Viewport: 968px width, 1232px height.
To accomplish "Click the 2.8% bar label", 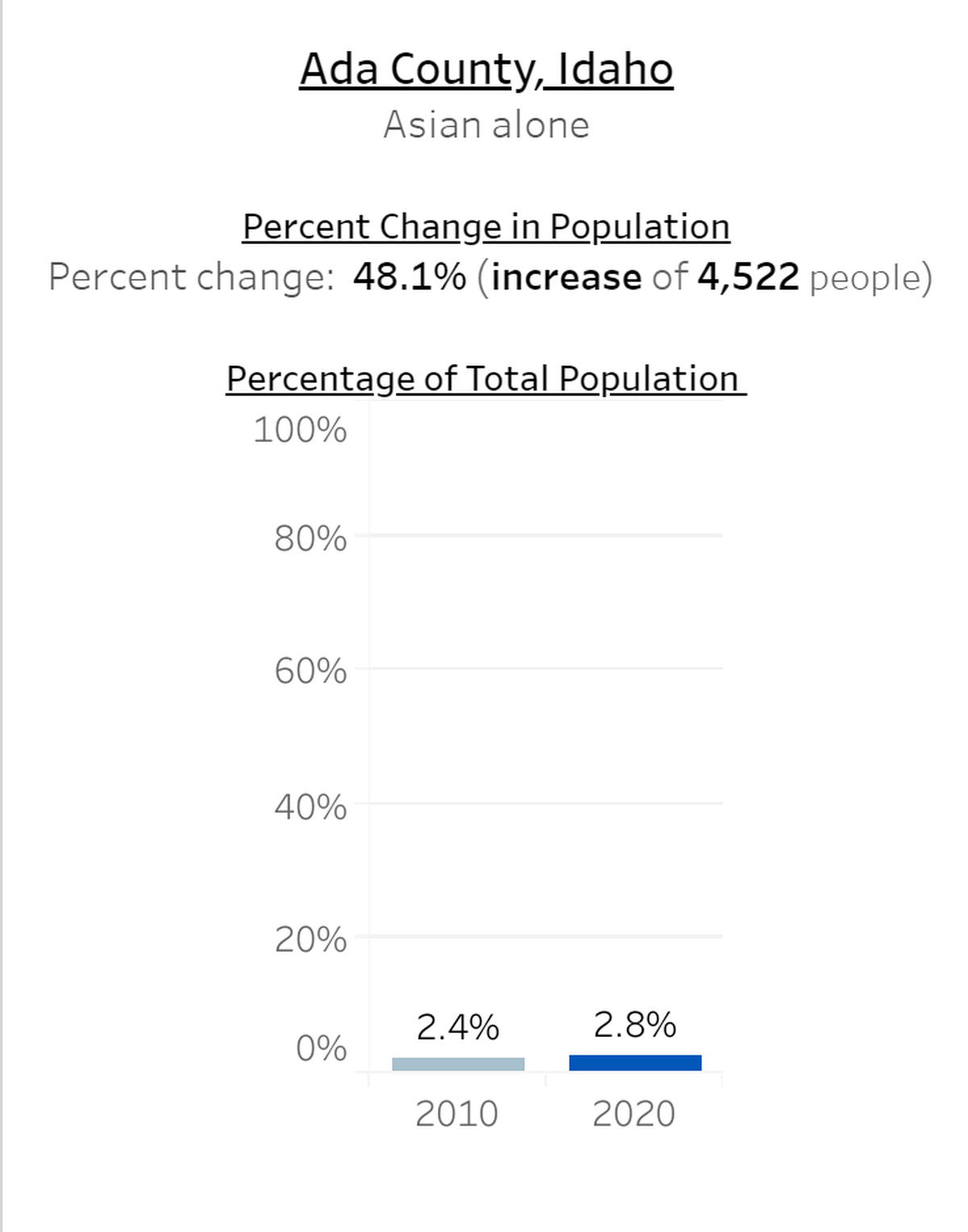I will click(635, 1025).
